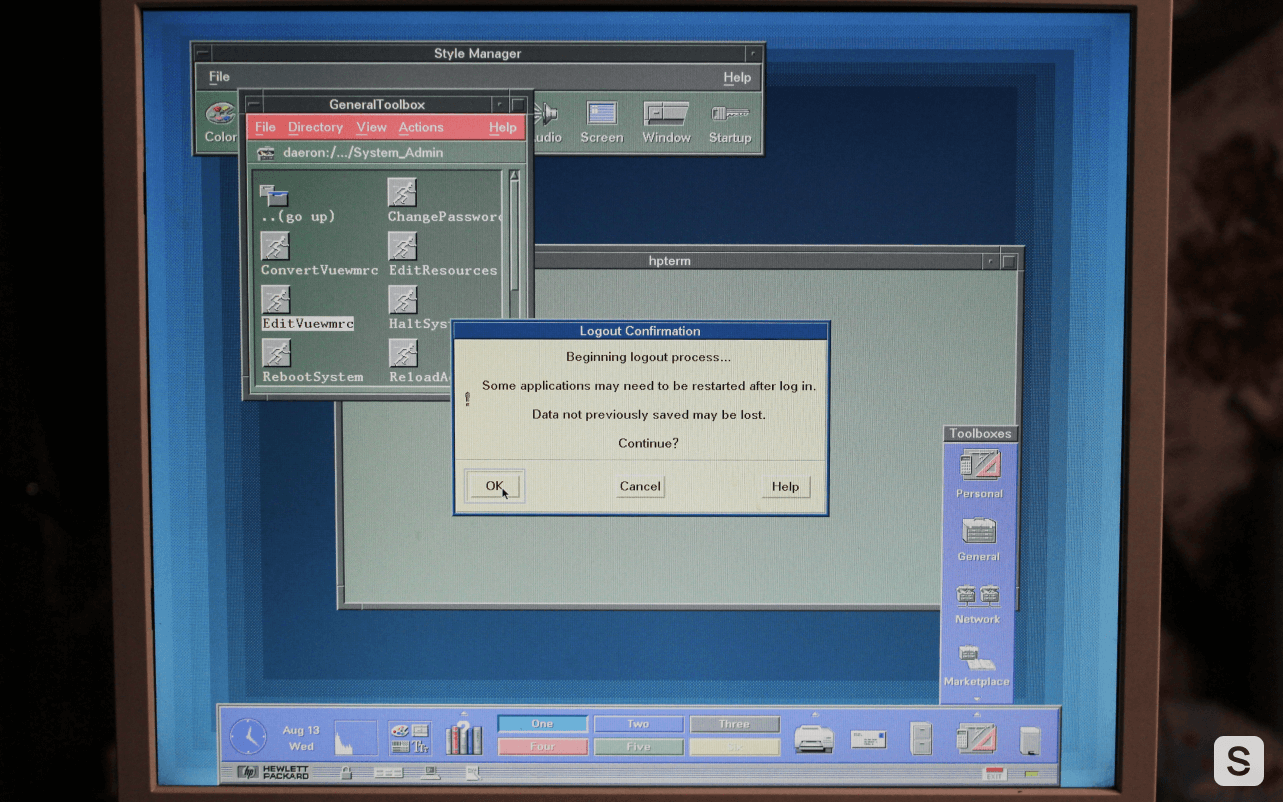Screen dimensions: 1283x802
Task: Cancel the logout confirmation
Action: pos(640,486)
